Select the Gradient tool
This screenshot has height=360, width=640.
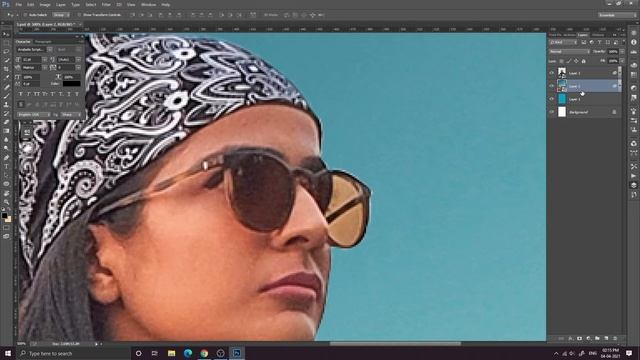point(6,131)
